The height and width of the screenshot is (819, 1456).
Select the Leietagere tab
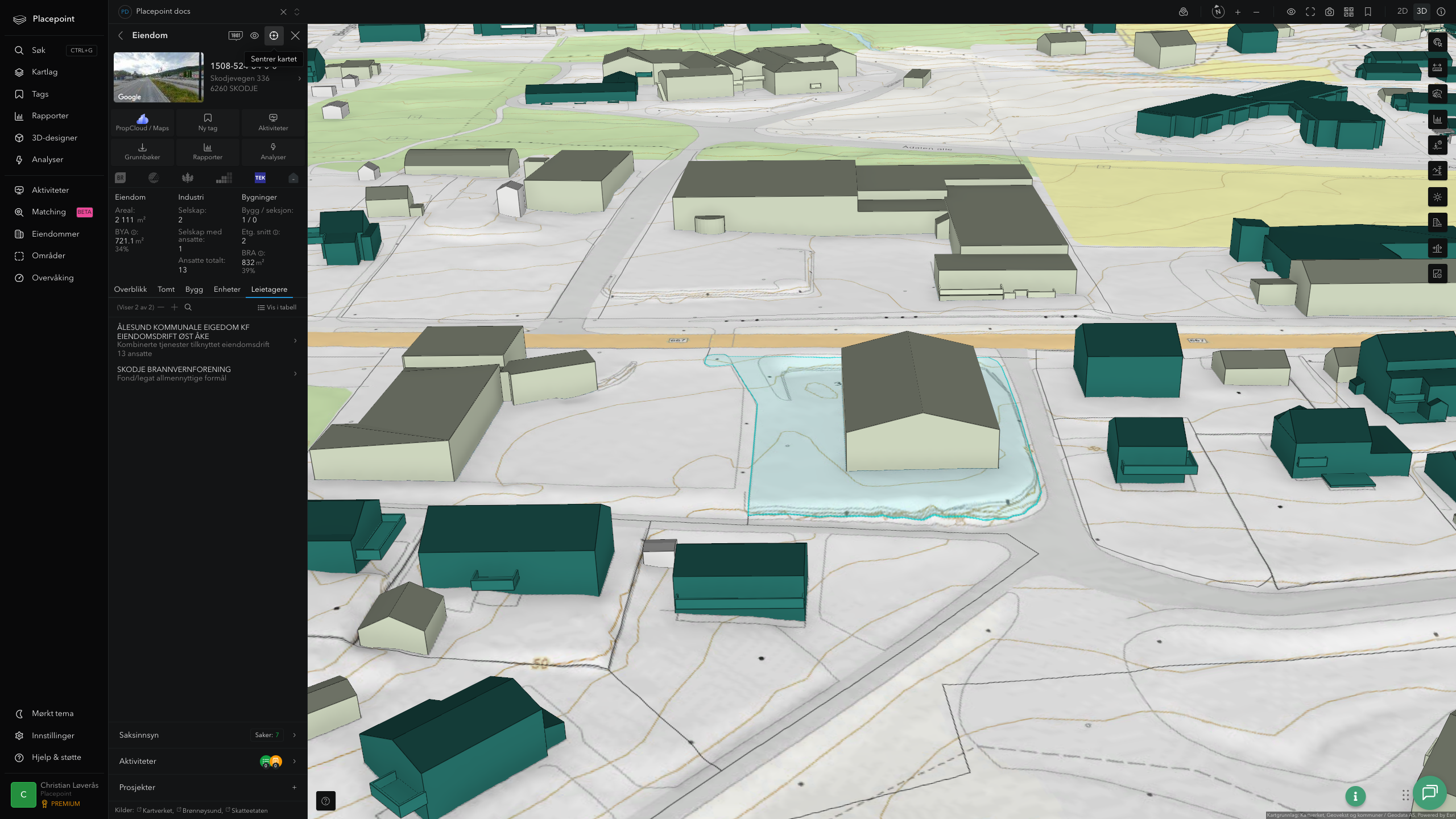point(269,289)
